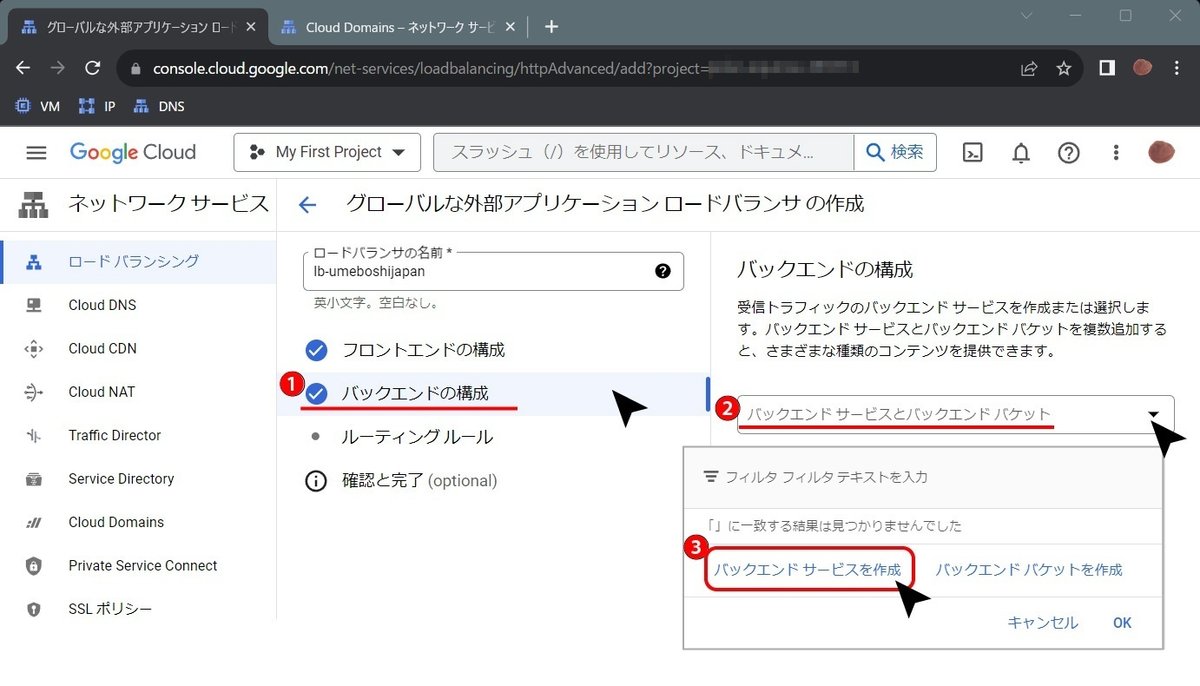Click バックエンド バケットを作成
Viewport: 1200px width, 686px height.
[1029, 570]
